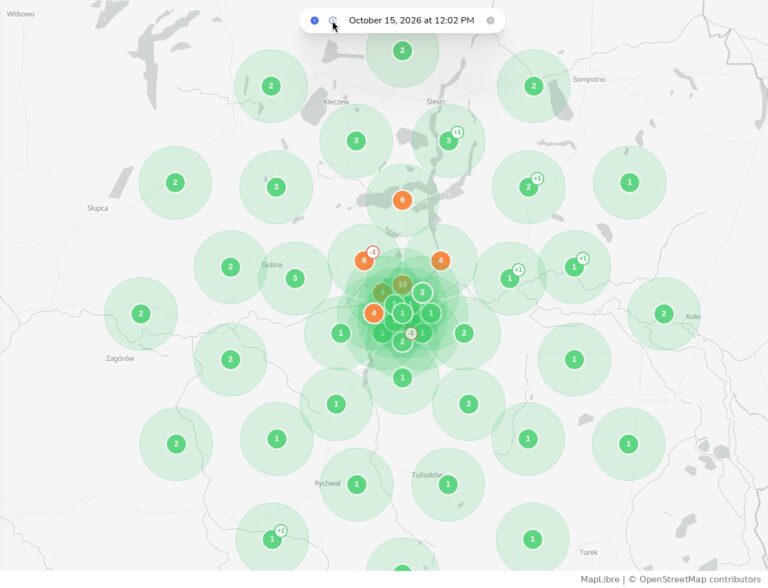
Task: Select marker 3 with +1 badge
Action: point(448,141)
